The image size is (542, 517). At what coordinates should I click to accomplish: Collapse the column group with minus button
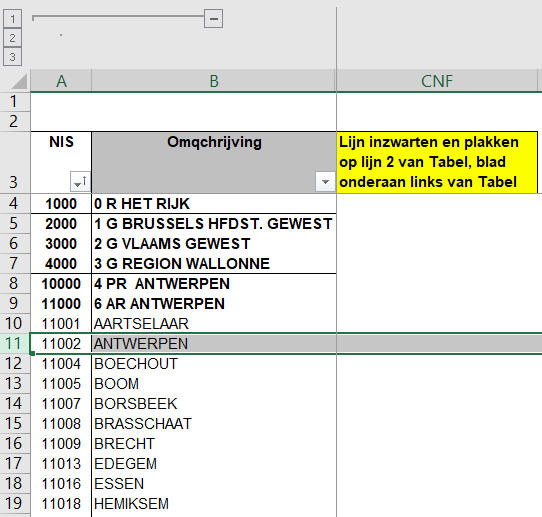[x=213, y=19]
